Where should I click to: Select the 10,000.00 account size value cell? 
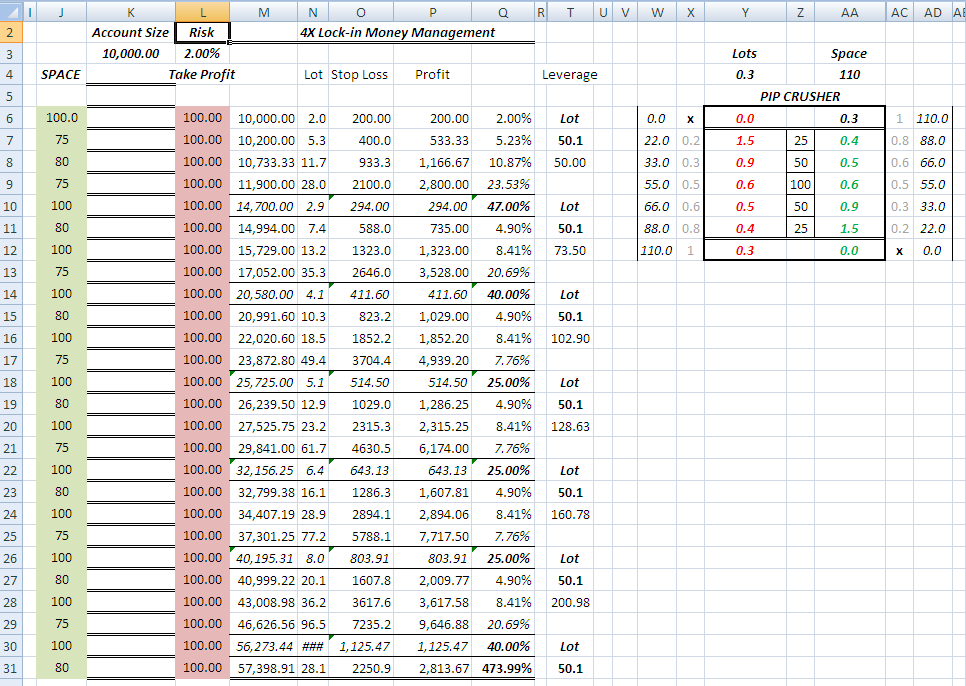tap(130, 54)
